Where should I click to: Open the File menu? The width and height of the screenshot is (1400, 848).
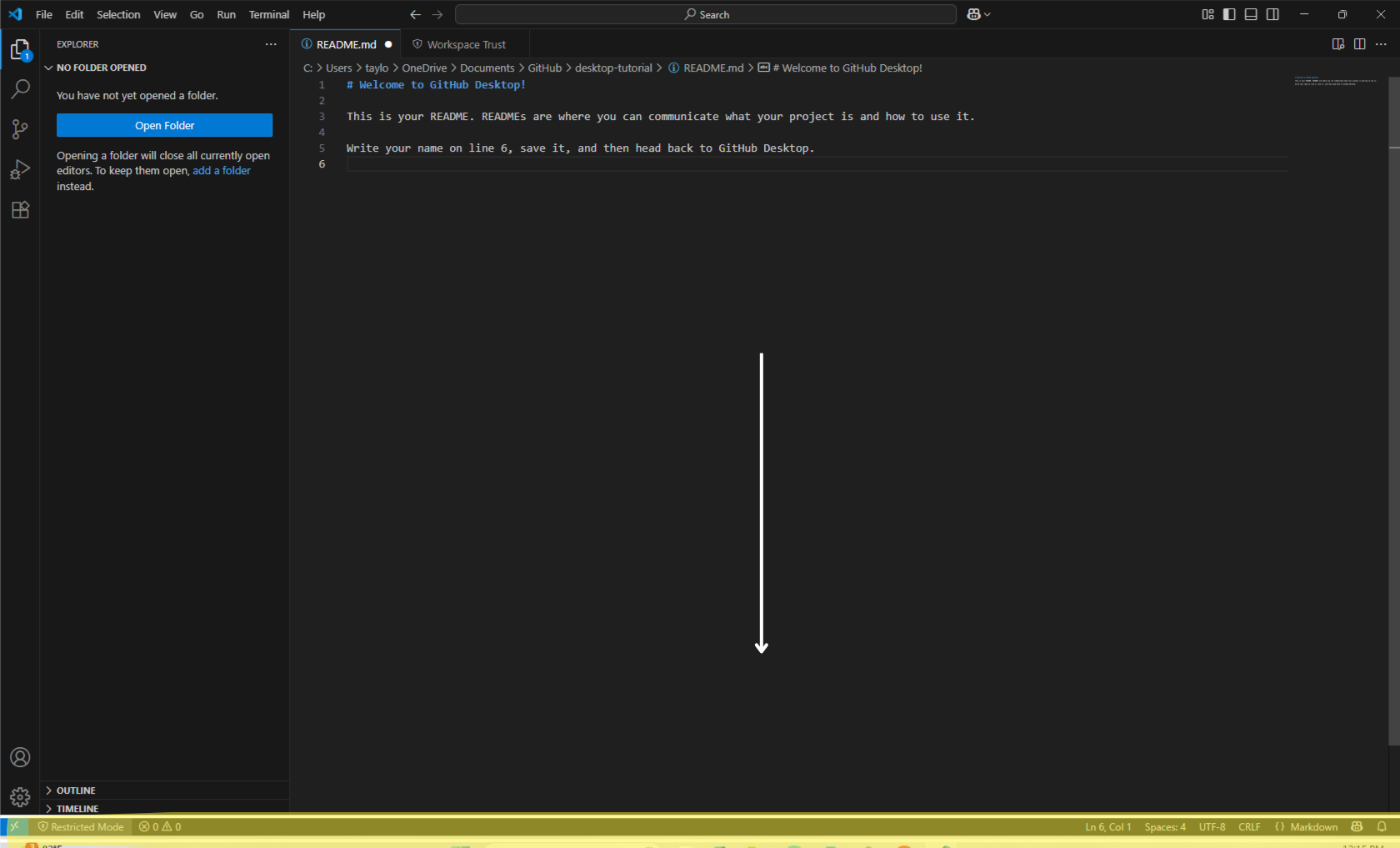click(x=44, y=14)
